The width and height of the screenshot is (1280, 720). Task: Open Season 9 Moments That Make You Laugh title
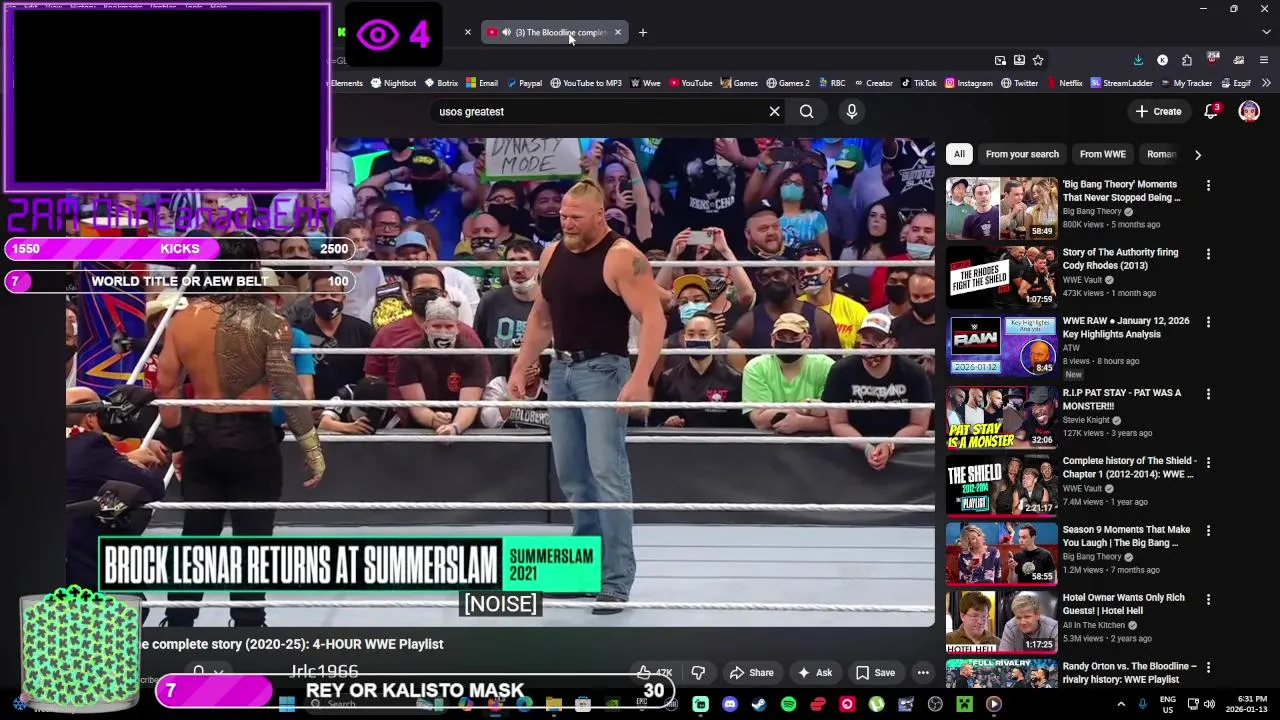1126,536
